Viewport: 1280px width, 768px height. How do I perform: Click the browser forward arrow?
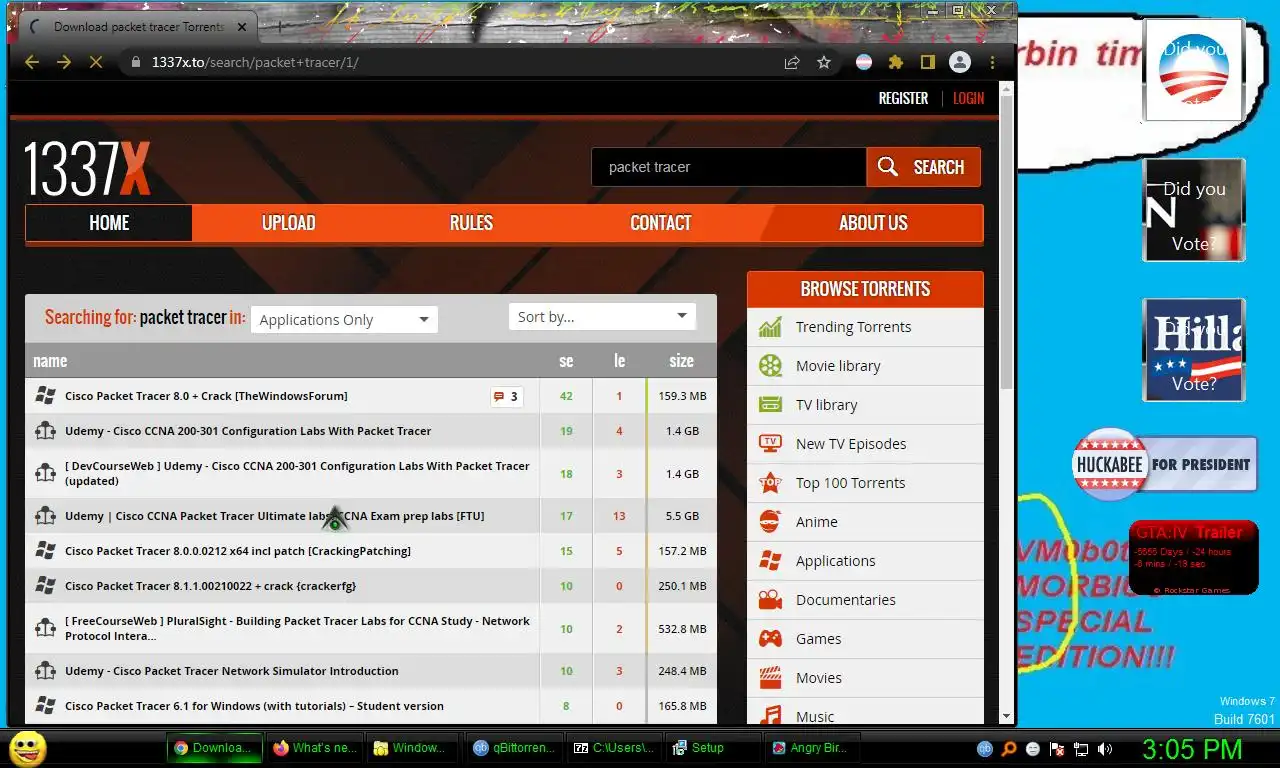(64, 62)
